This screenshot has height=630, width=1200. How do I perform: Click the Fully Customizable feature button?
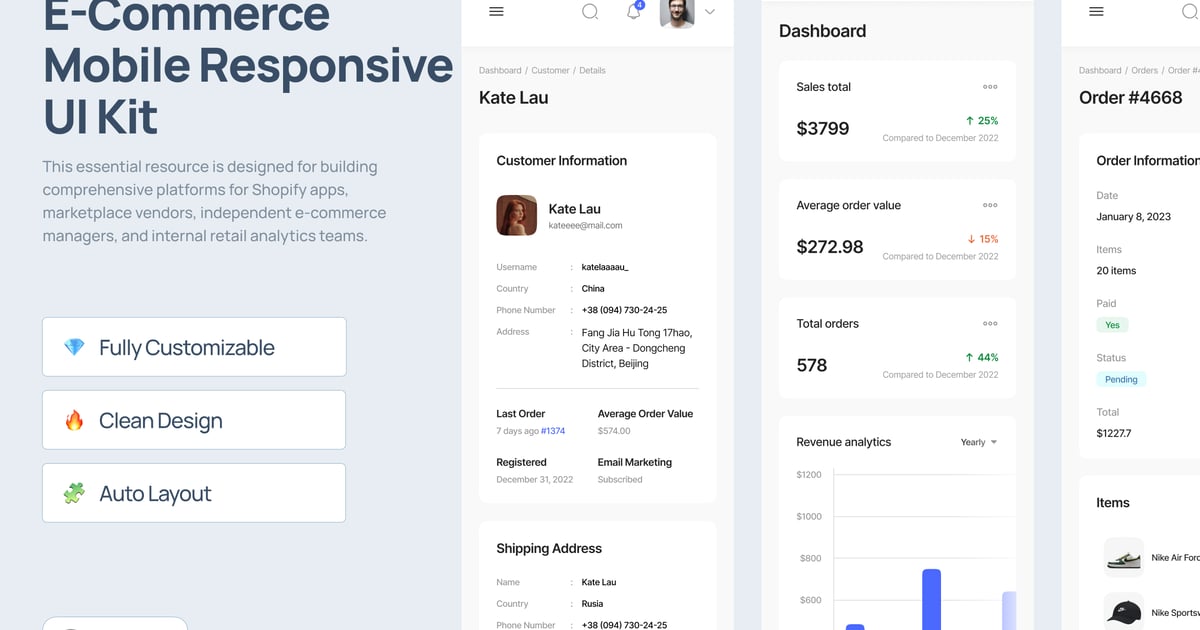click(194, 347)
